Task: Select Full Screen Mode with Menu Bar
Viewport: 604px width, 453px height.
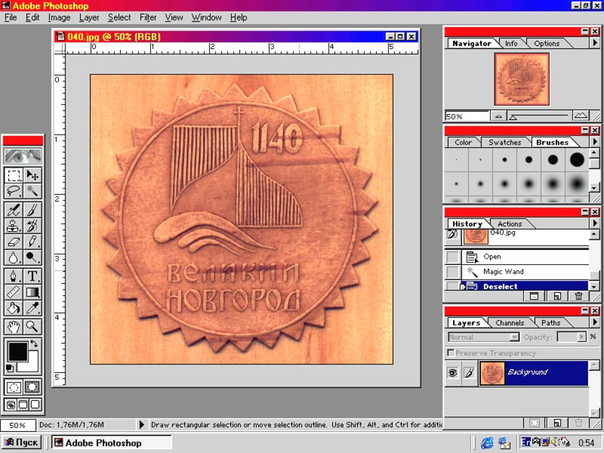Action: point(23,404)
